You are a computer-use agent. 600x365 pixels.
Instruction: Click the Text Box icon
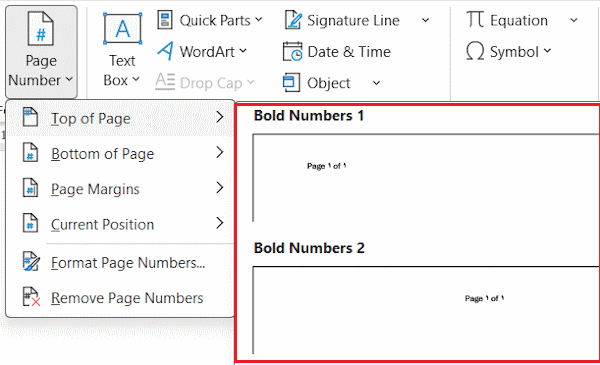122,29
